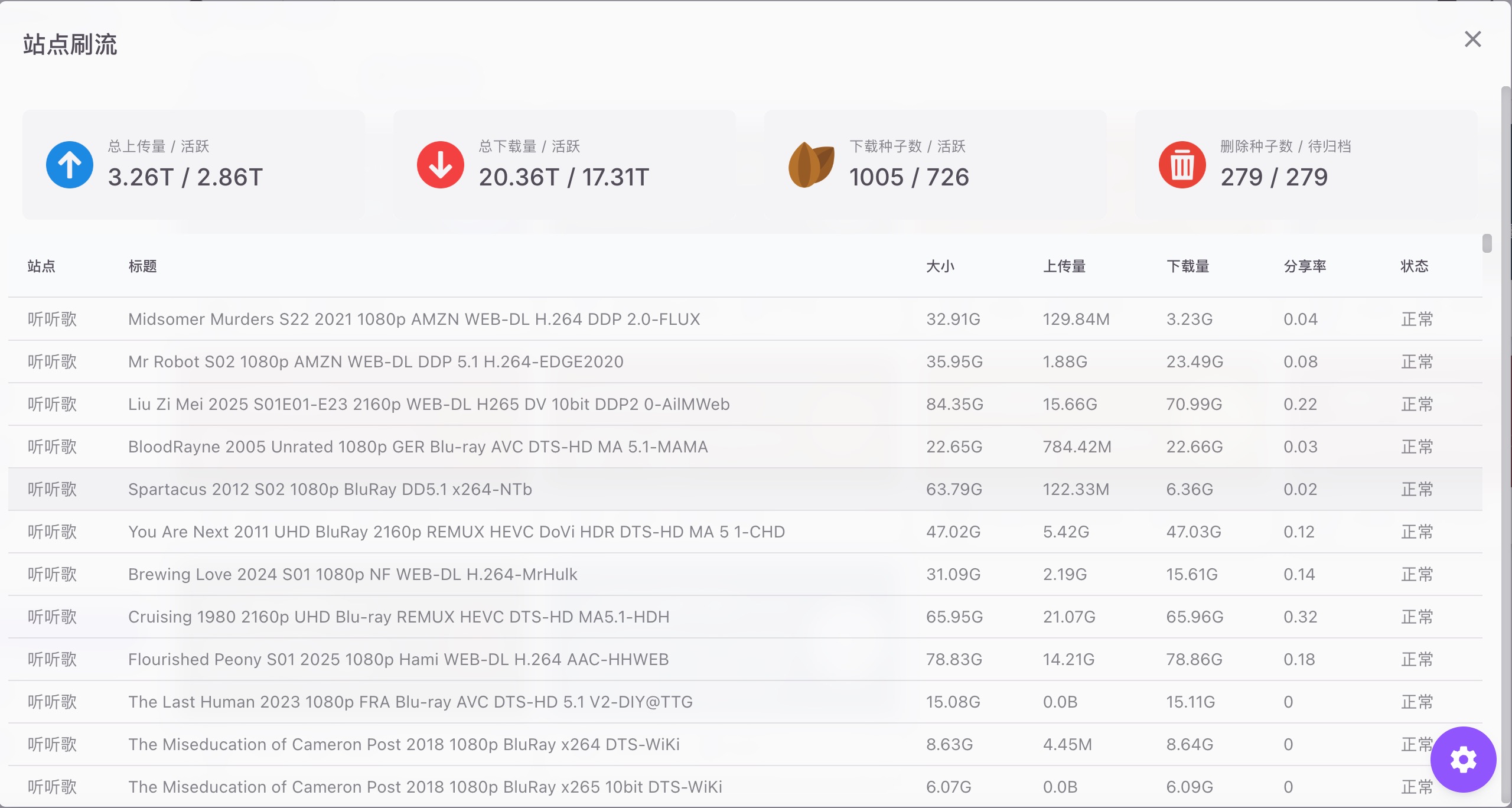1512x808 pixels.
Task: Click the 标题 column header
Action: click(x=143, y=266)
